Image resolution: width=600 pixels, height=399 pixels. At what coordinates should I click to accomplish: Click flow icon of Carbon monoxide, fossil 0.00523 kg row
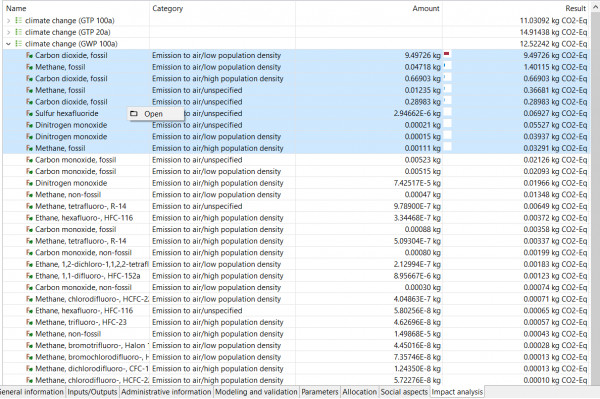pyautogui.click(x=29, y=160)
